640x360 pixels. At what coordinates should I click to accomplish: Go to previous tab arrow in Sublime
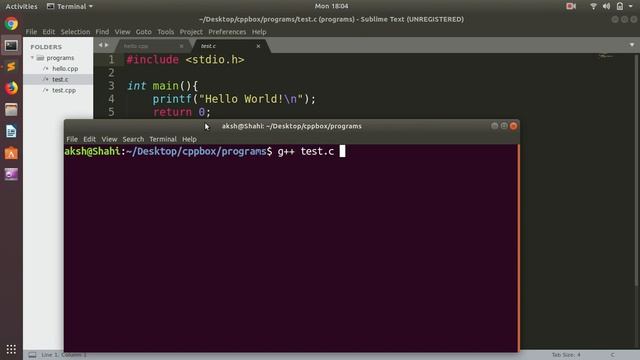[x=100, y=45]
